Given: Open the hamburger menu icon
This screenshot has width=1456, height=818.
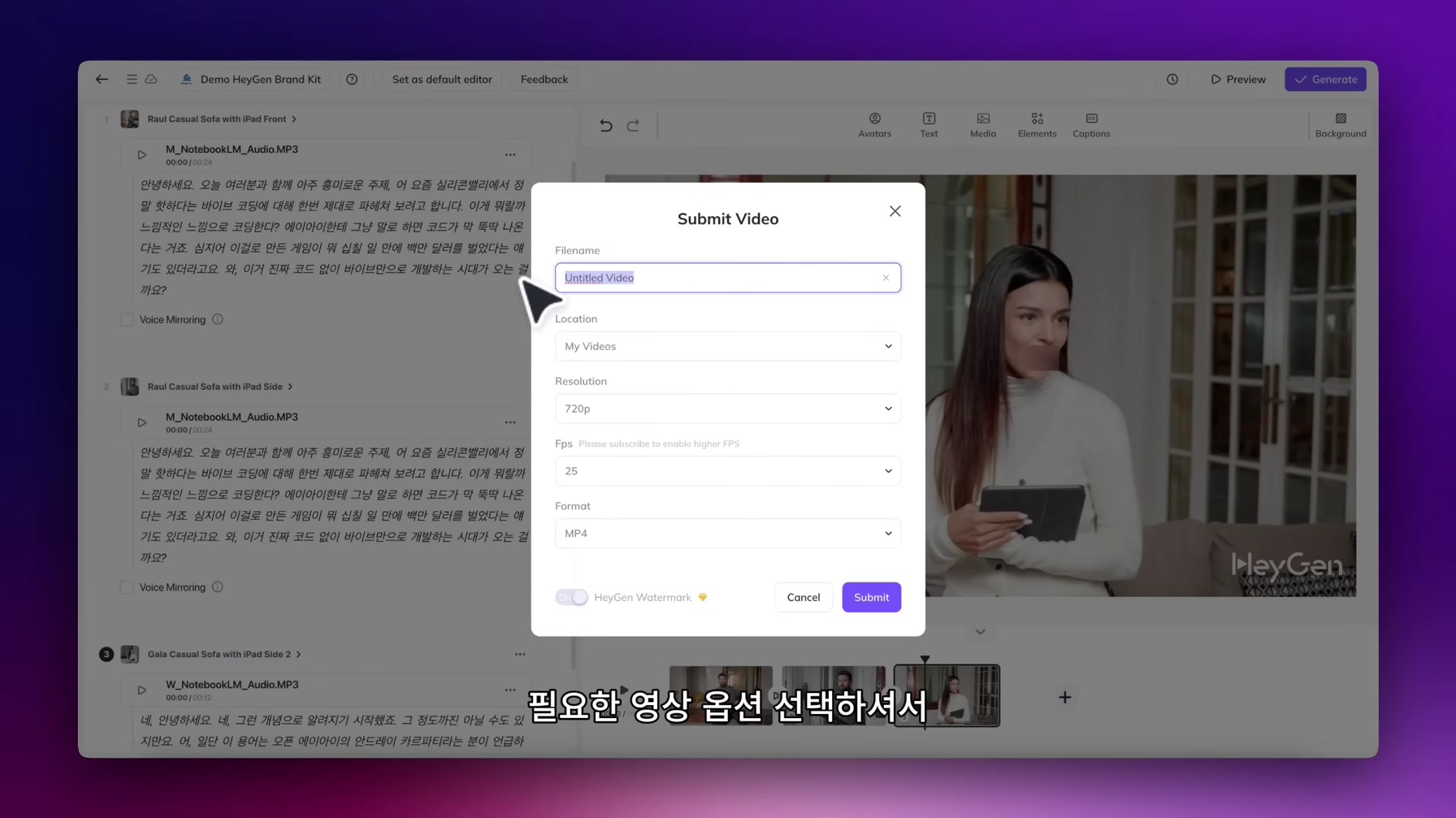Looking at the screenshot, I should [x=132, y=80].
